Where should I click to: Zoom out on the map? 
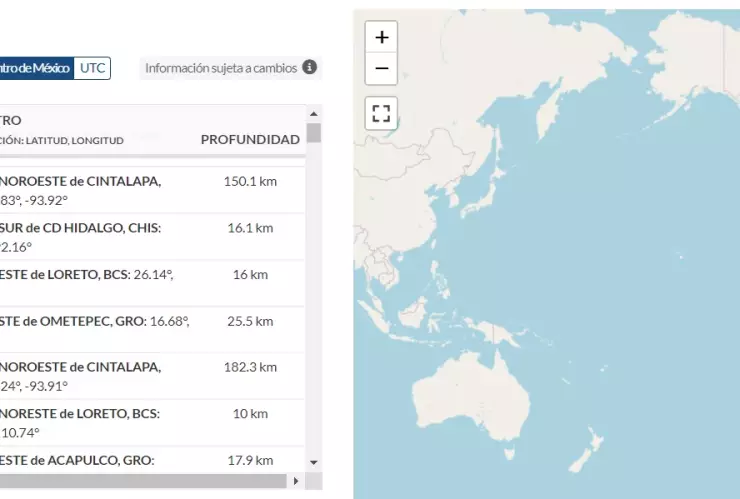[381, 69]
